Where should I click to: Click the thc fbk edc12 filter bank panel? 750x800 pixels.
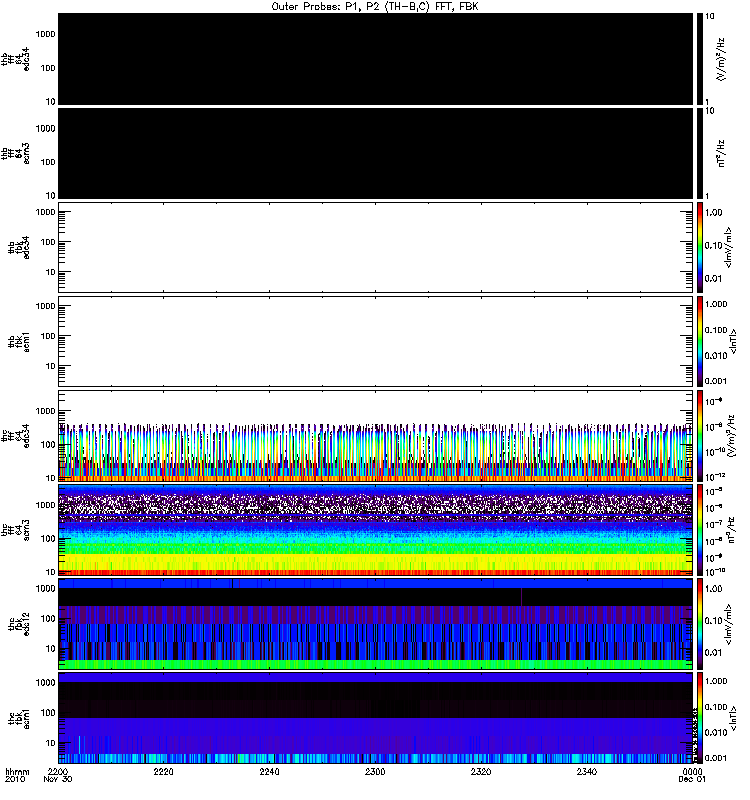click(x=376, y=624)
